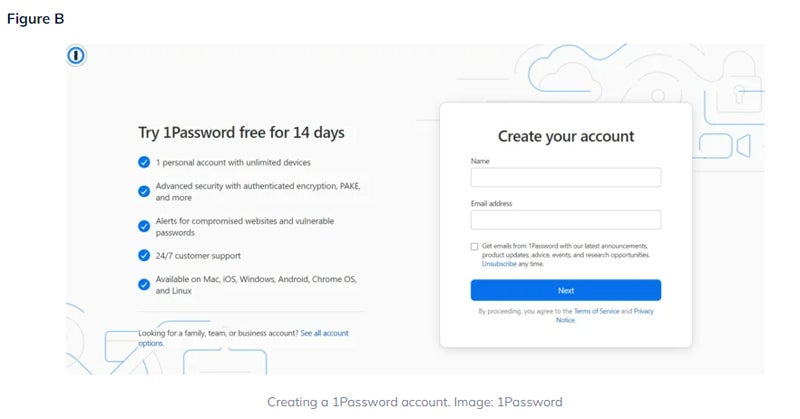The height and width of the screenshot is (419, 800).
Task: Click the 1Password logo icon
Action: [x=77, y=56]
